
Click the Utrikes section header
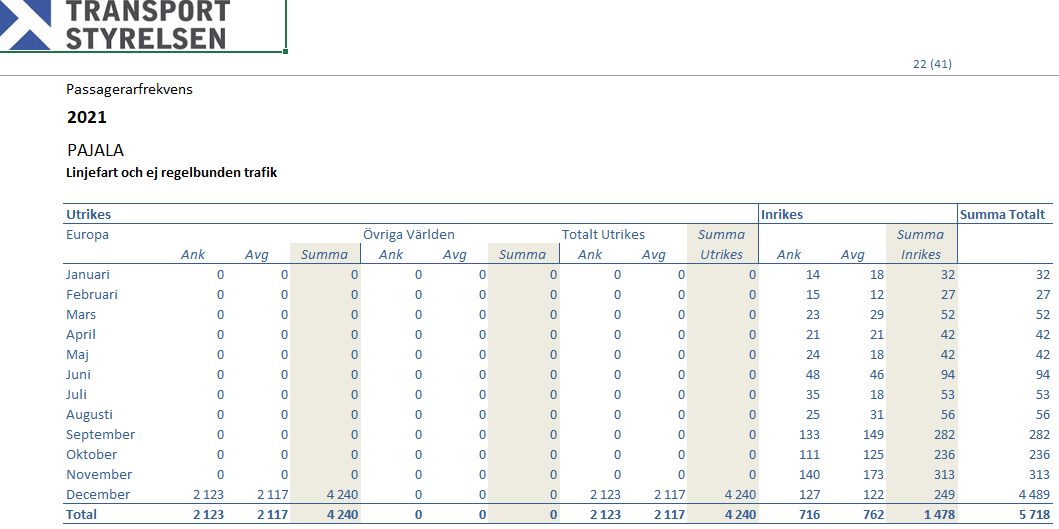coord(89,214)
